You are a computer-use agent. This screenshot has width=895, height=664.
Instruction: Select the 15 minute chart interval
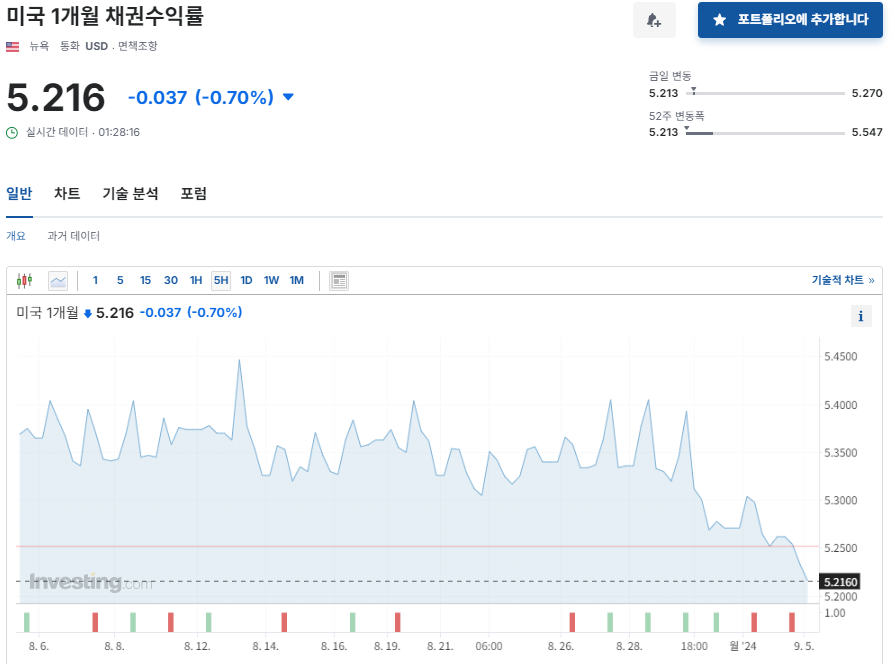145,281
